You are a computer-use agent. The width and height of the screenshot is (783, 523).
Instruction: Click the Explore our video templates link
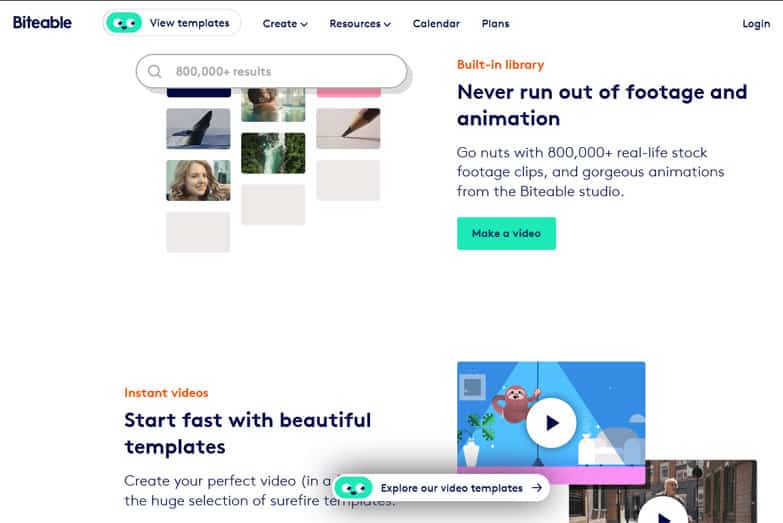(451, 488)
